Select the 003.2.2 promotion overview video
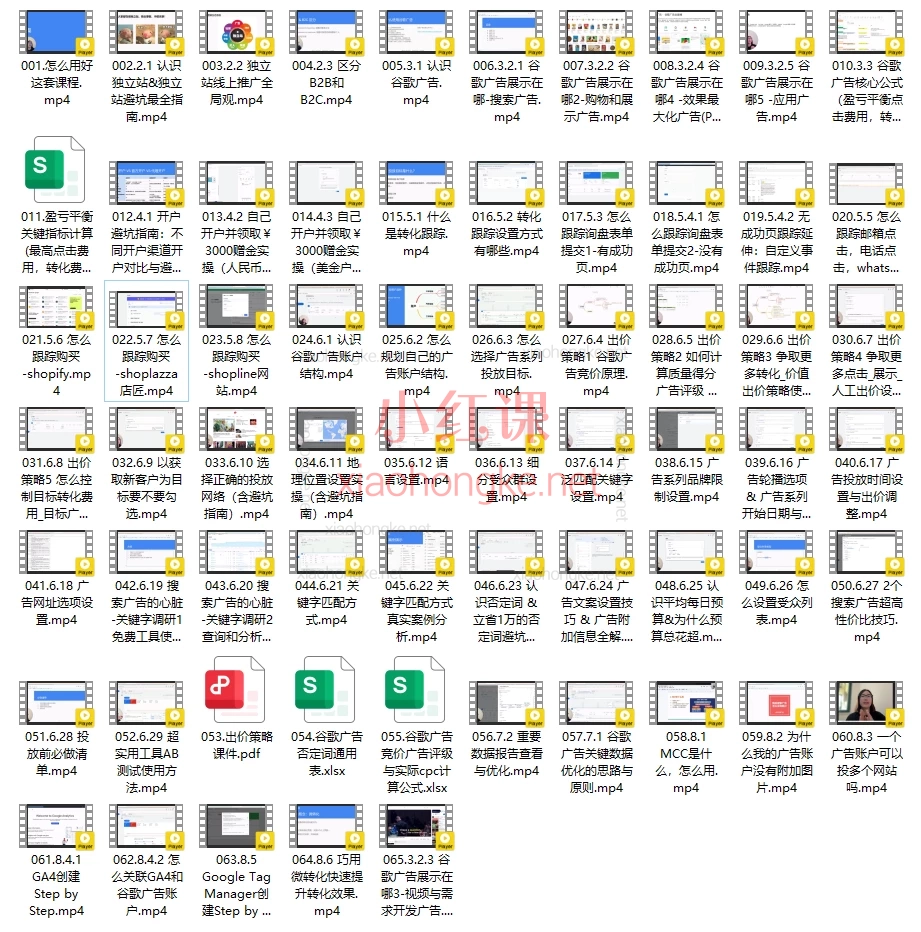 point(237,37)
